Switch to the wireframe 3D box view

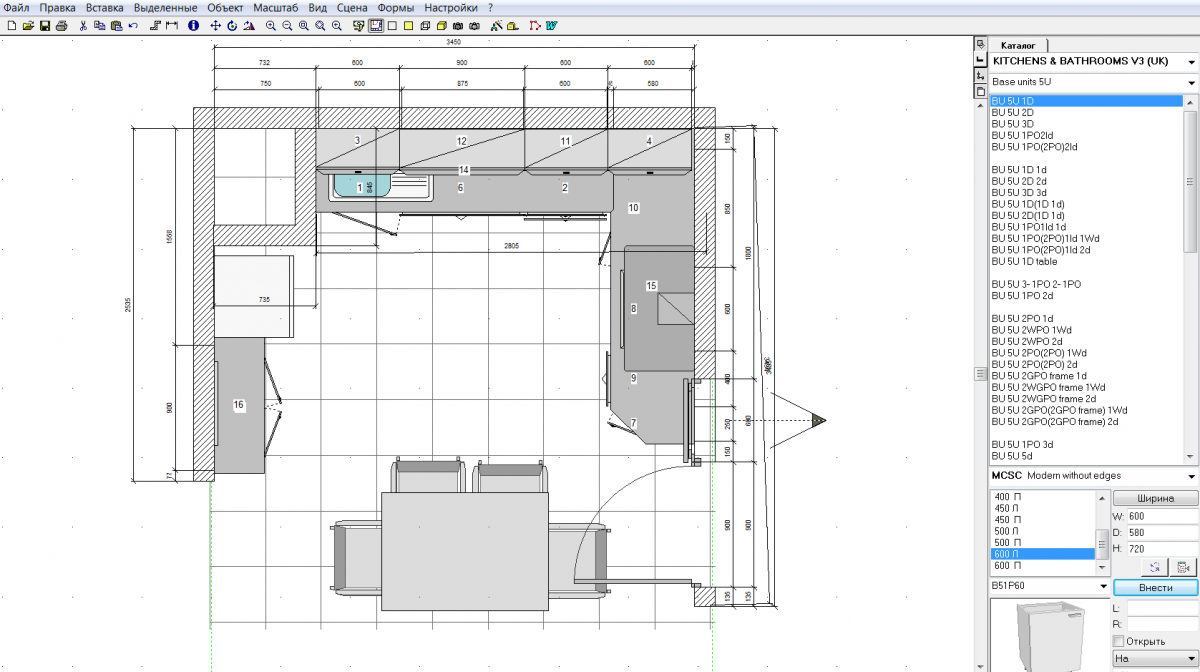coord(425,25)
